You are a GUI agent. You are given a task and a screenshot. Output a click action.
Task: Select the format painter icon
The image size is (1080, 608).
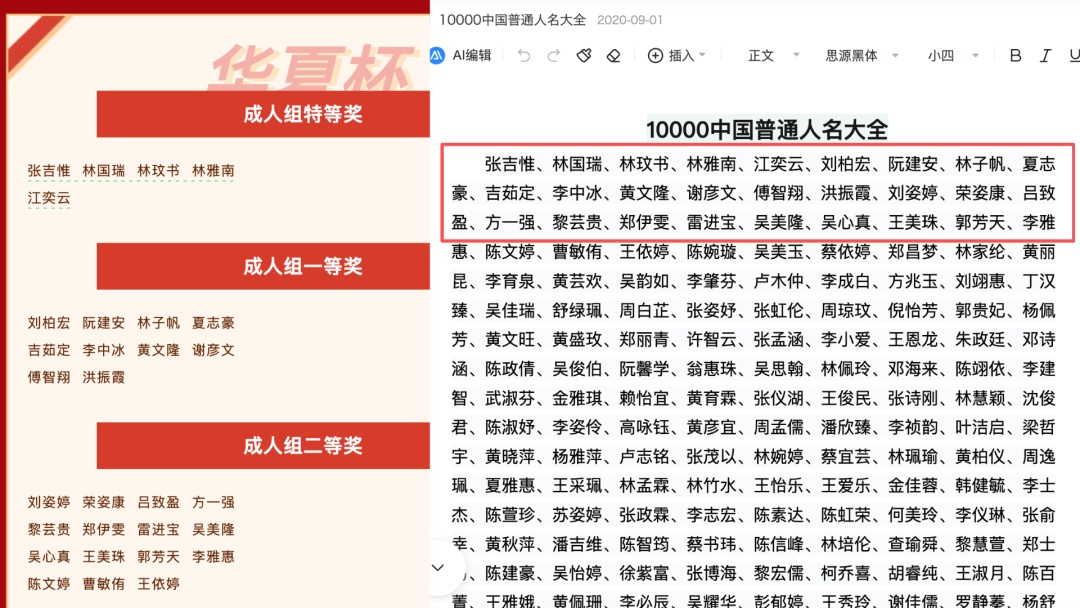(584, 56)
